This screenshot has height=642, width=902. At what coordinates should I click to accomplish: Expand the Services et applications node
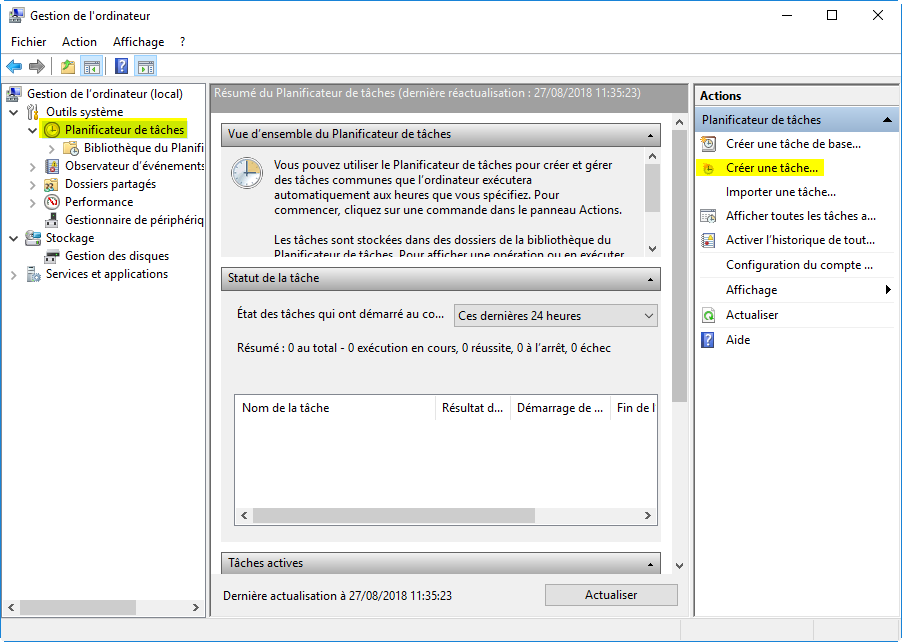14,275
